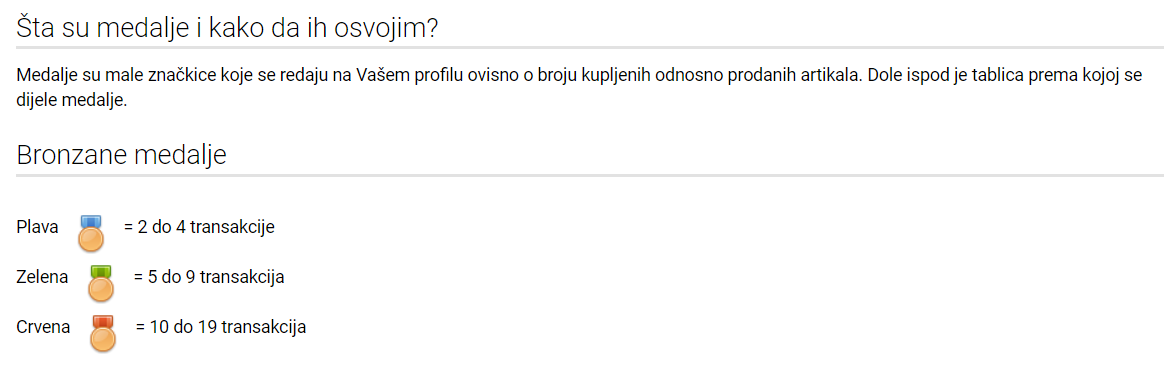1176x367 pixels.
Task: Click the "= 10 do 19 transakcija" text
Action: point(220,327)
